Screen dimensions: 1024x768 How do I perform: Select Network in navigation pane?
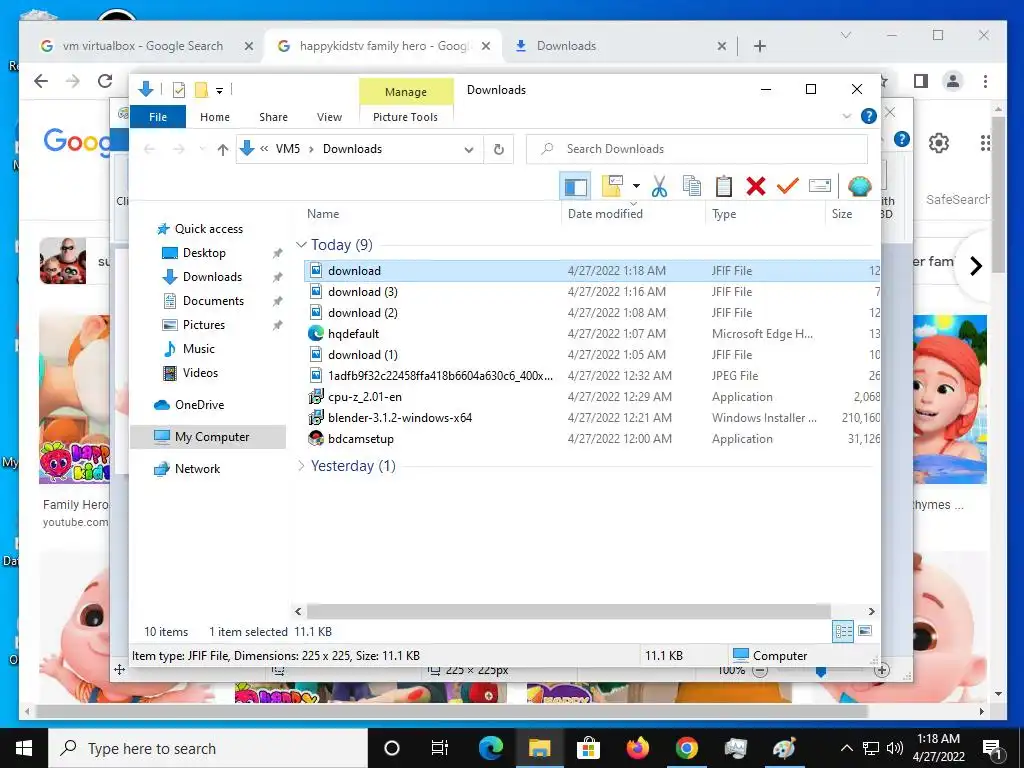[x=197, y=469]
